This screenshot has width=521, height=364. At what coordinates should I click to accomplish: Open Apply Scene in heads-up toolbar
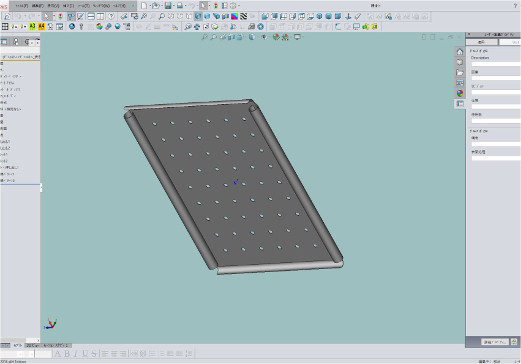coord(285,37)
